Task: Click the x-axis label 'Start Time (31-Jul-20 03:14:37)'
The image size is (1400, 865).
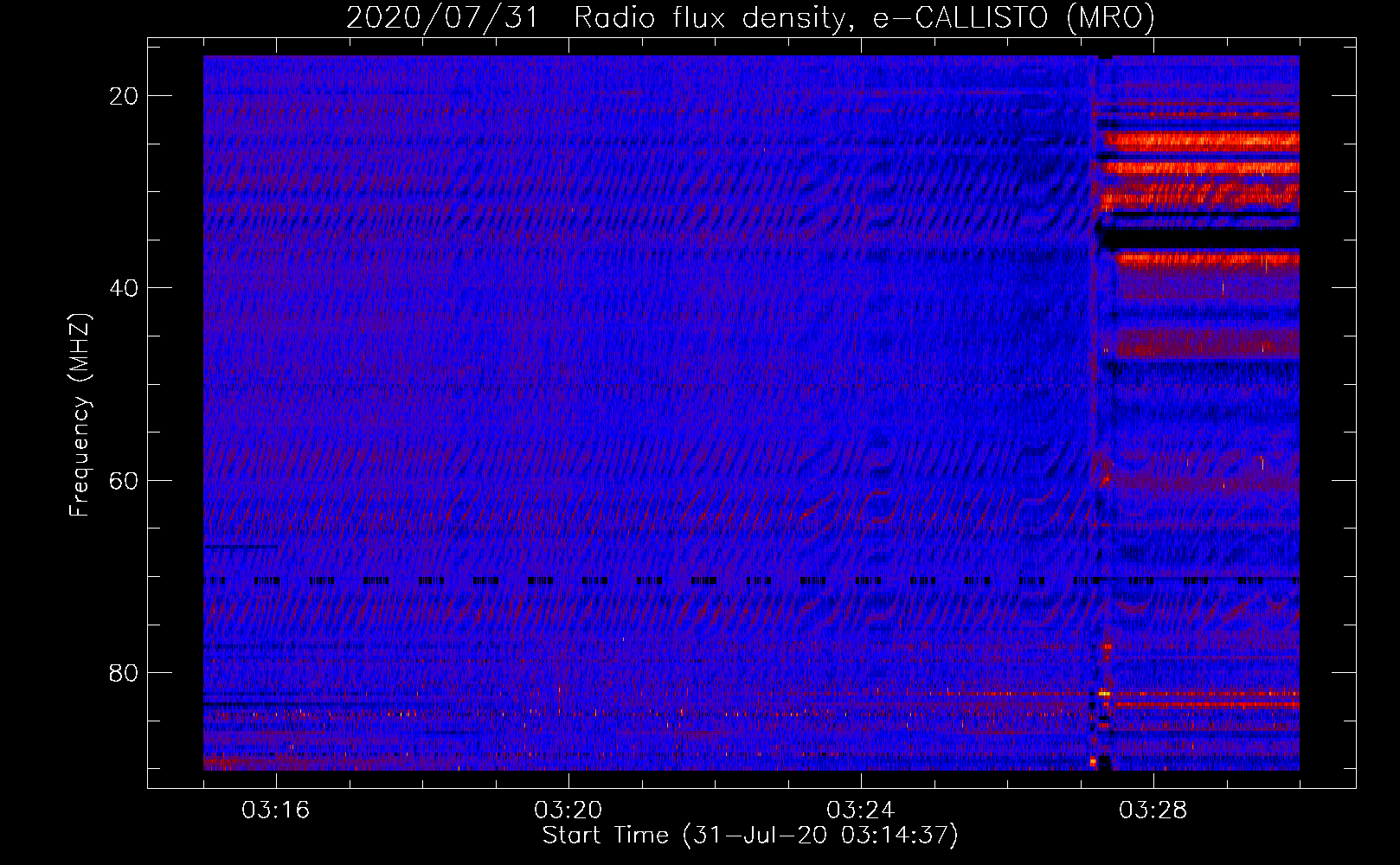Action: [x=750, y=836]
